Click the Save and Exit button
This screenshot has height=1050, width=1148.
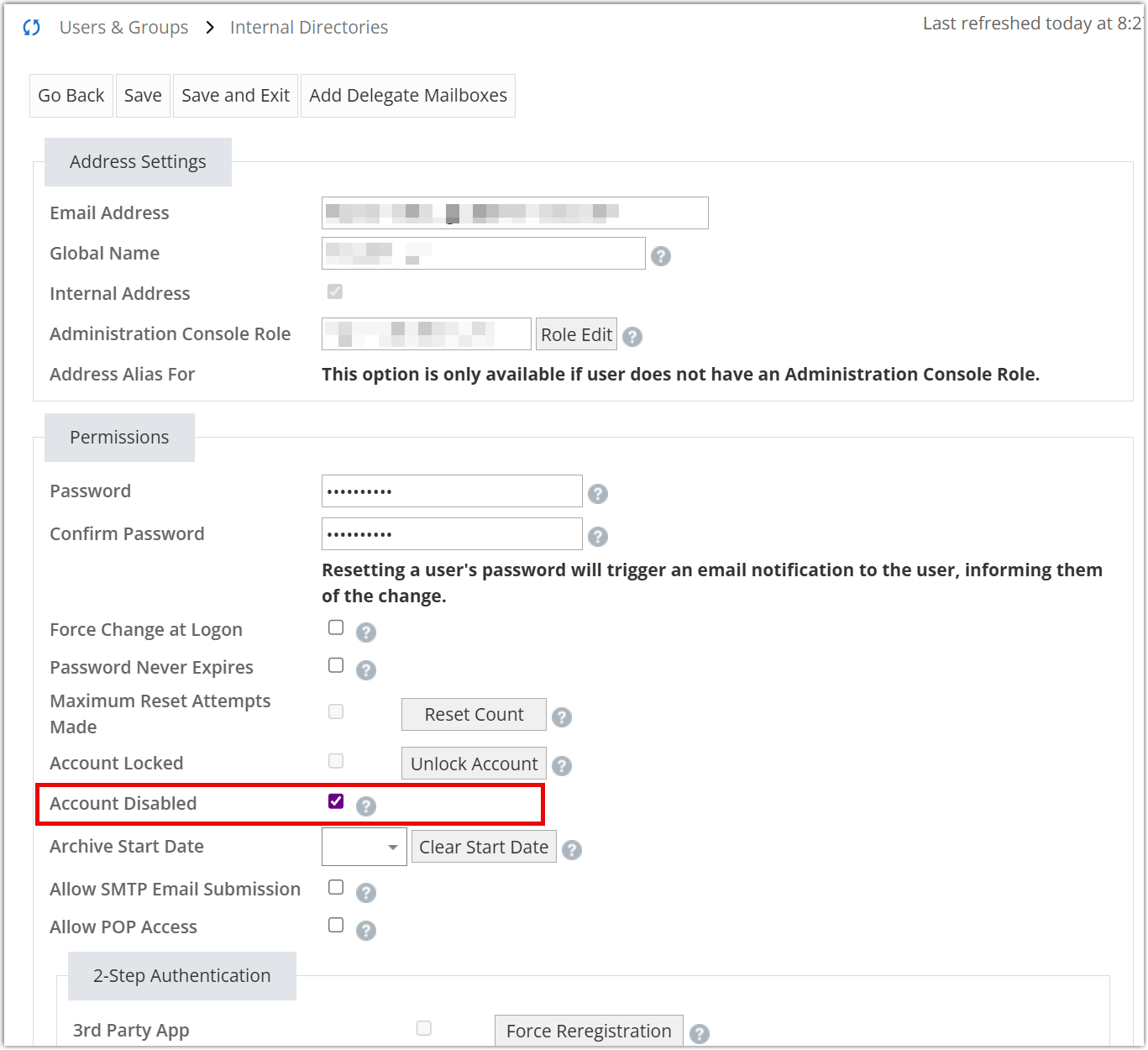(235, 96)
